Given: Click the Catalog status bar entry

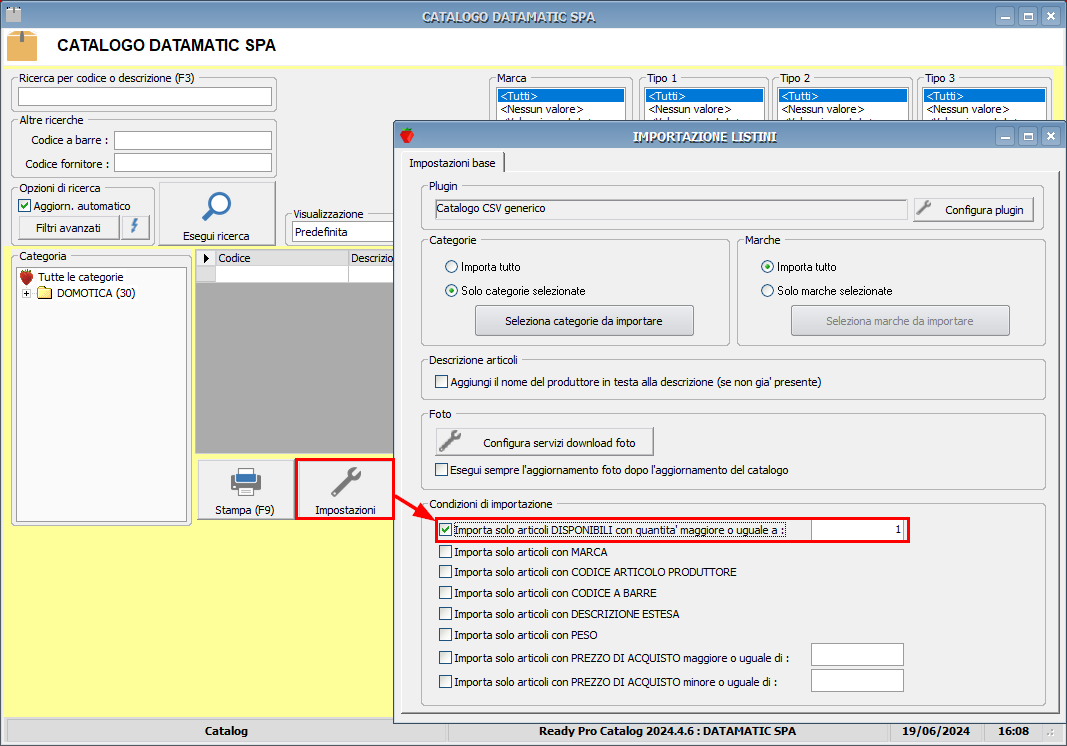Looking at the screenshot, I should [x=227, y=731].
